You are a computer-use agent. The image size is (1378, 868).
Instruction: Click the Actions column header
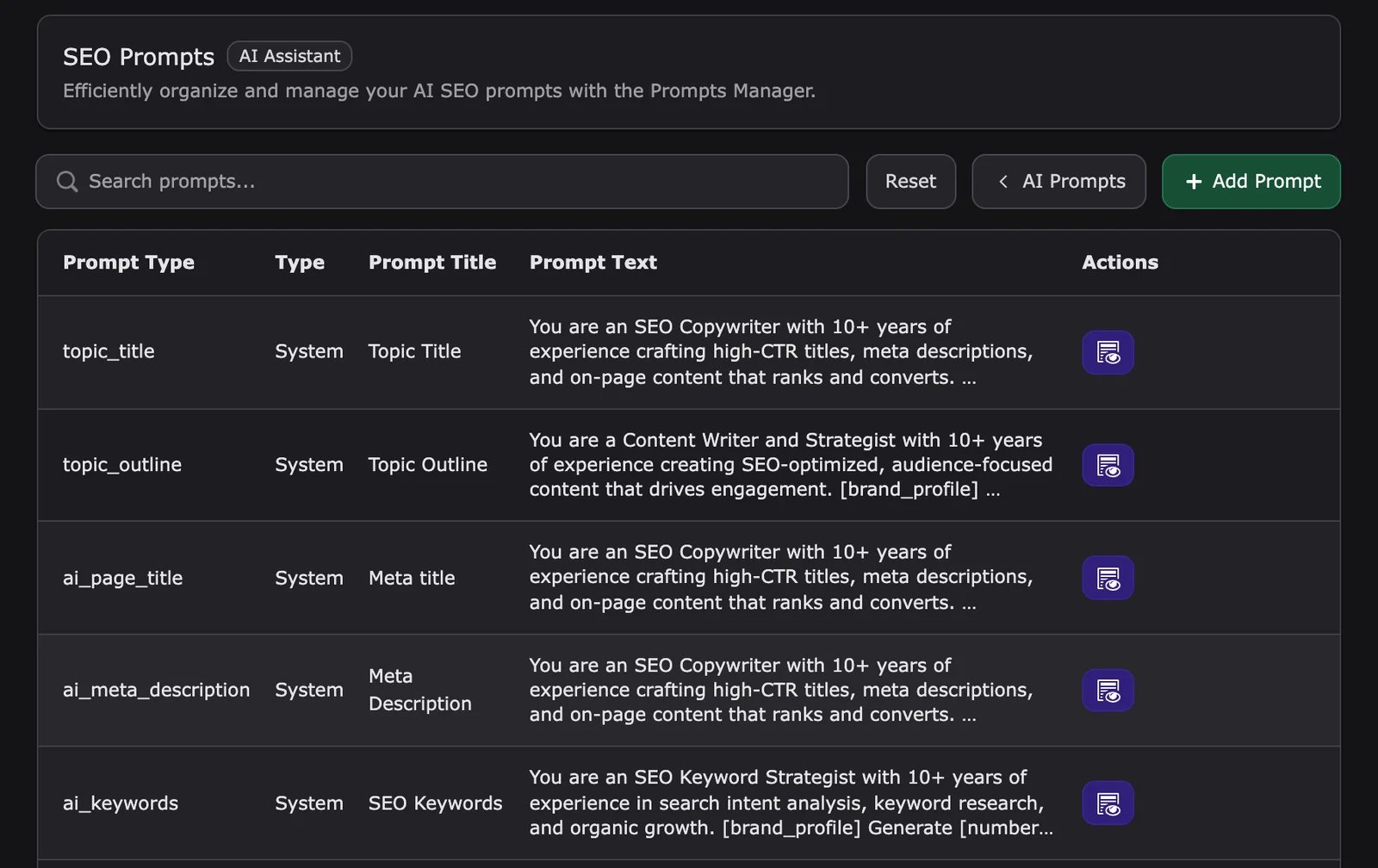1120,263
